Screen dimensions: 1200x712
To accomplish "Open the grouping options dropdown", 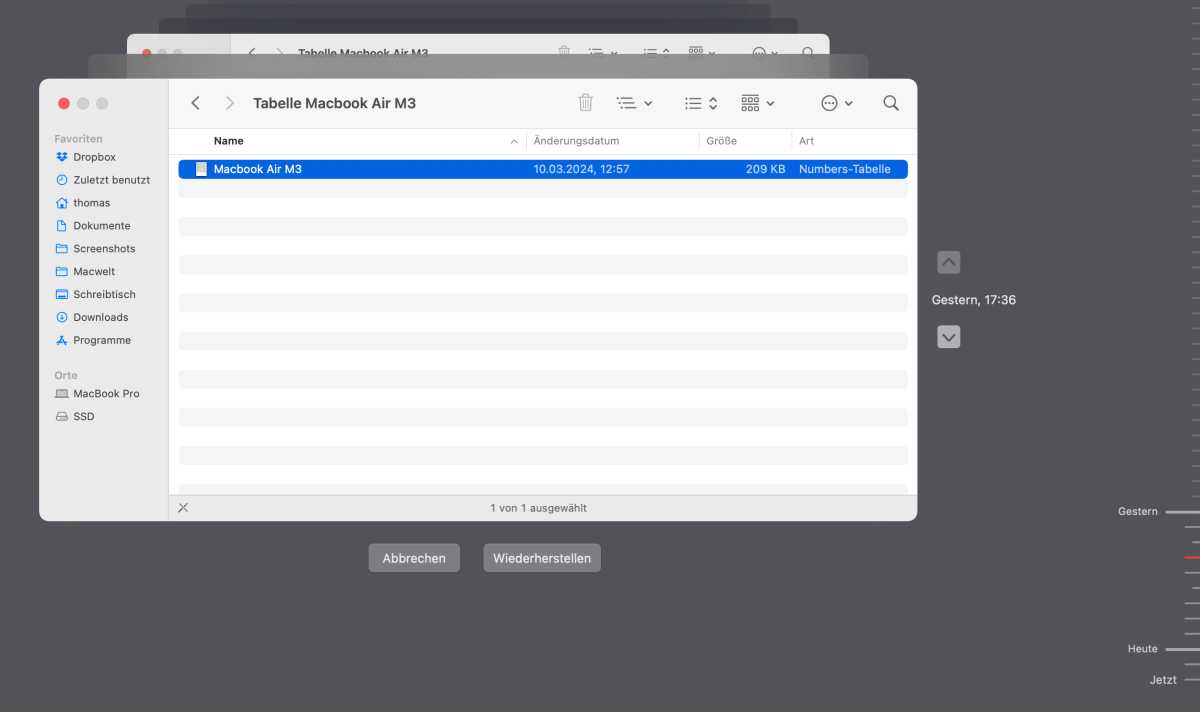I will coord(758,103).
